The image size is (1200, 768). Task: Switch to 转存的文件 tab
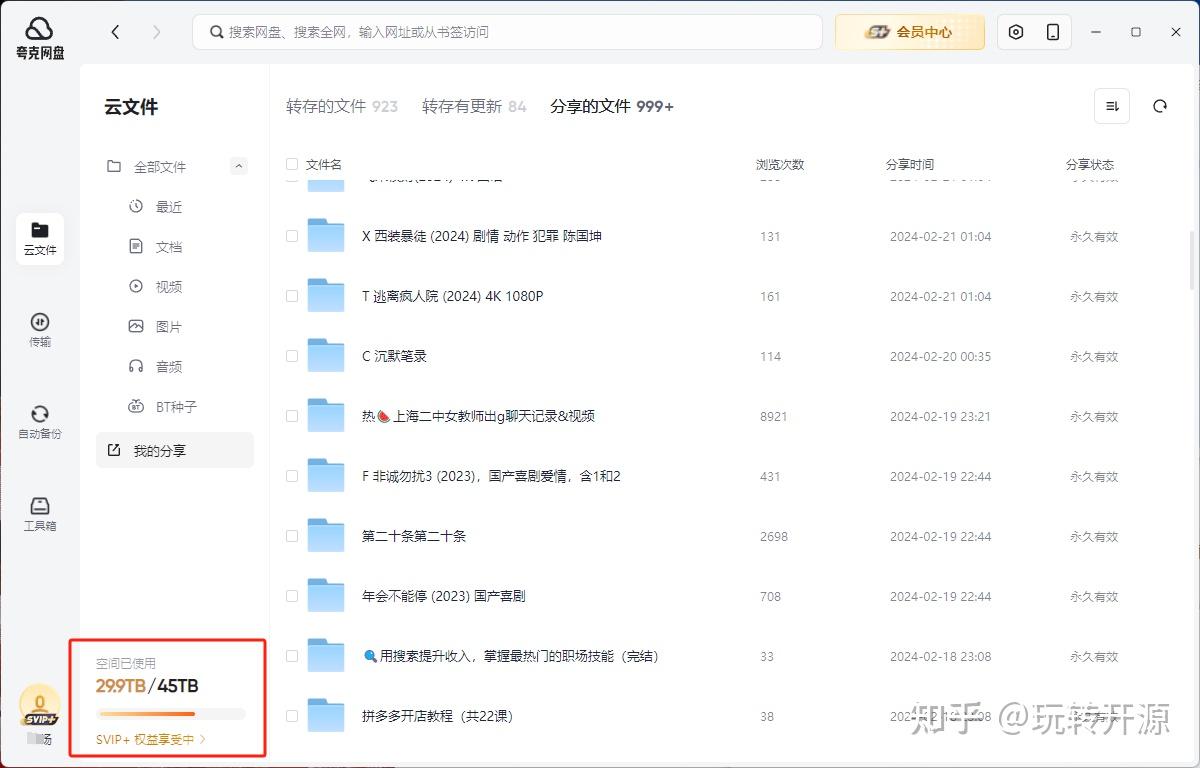click(342, 106)
